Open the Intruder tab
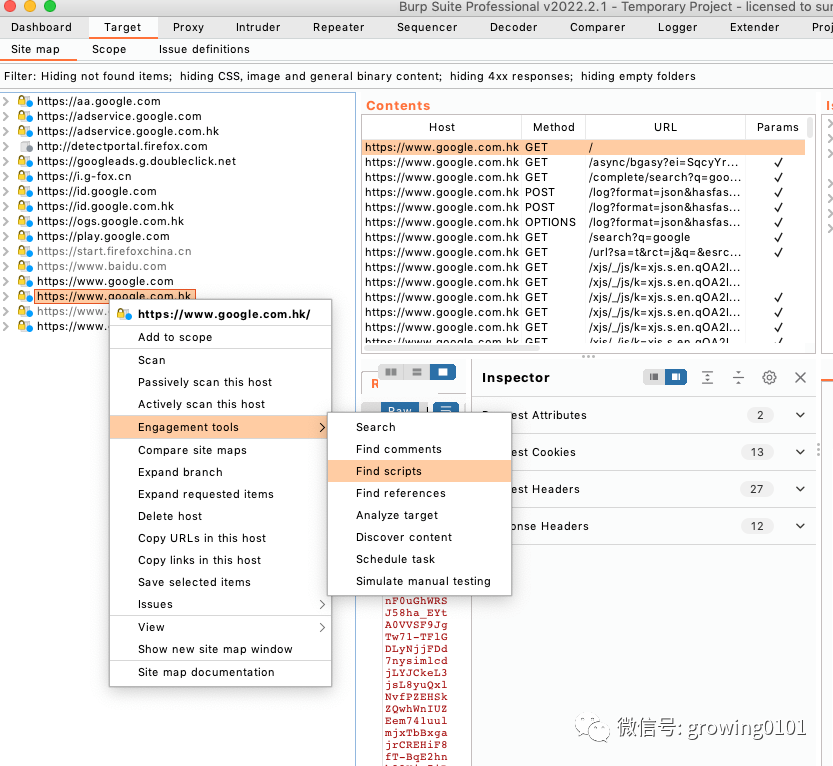 [258, 27]
